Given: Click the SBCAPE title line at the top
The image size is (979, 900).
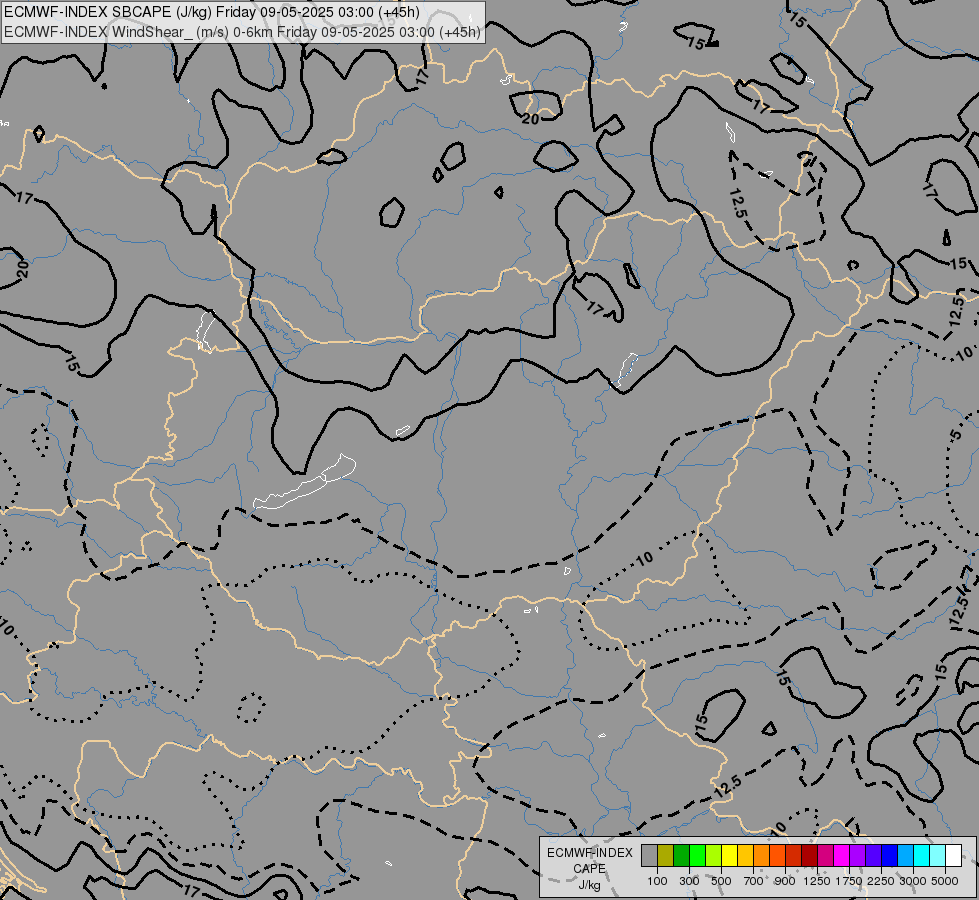Looking at the screenshot, I should tap(212, 12).
